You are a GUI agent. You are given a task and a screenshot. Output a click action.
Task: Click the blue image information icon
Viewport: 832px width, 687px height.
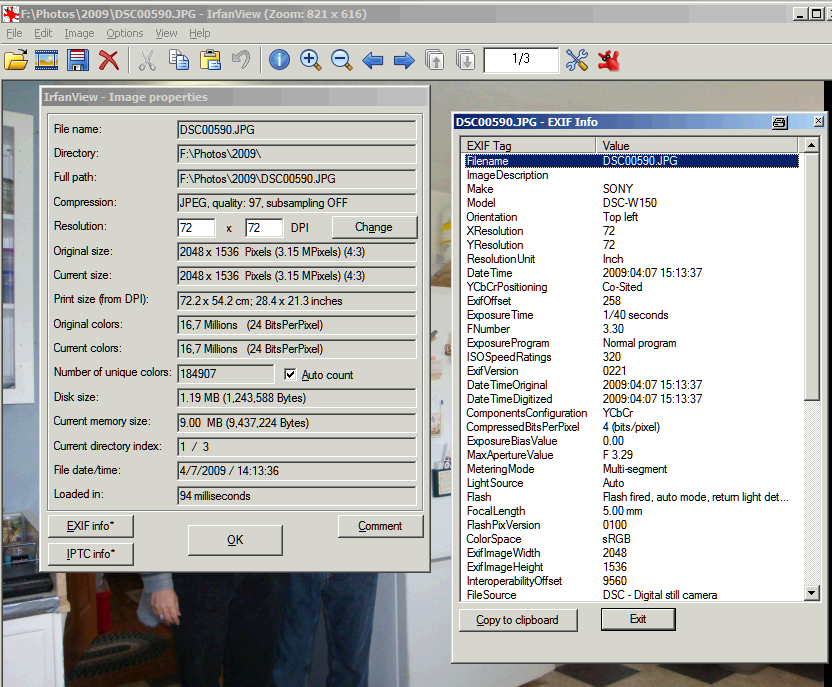[x=279, y=60]
